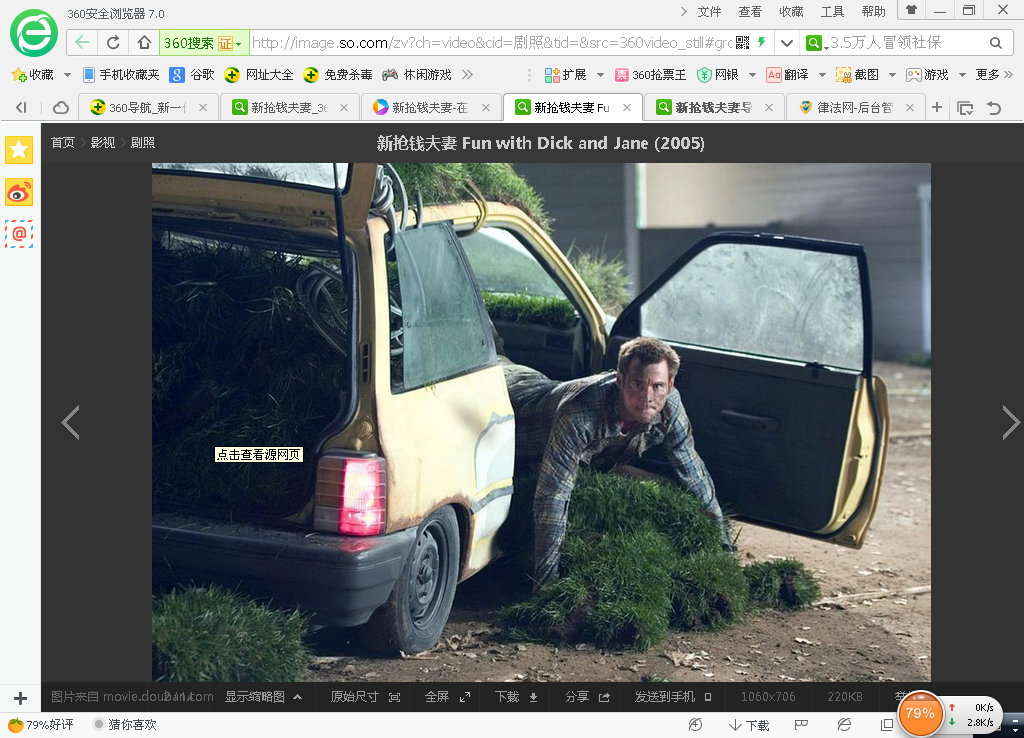The image size is (1024, 738).
Task: Collapse sidebar with the arrow-bar icon
Action: pos(22,107)
